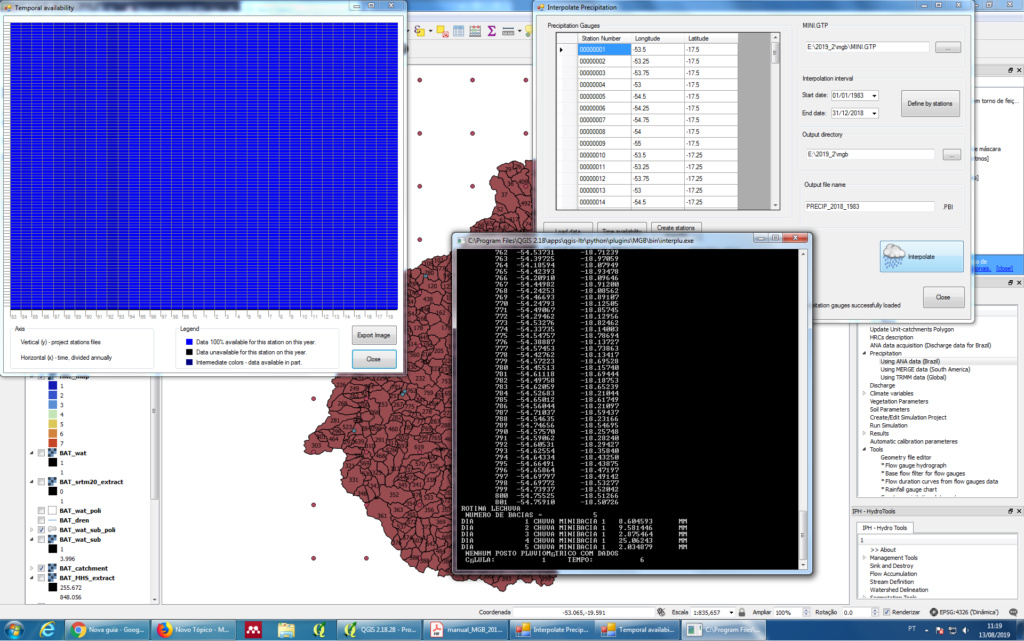Click the blue 100% available legend swatch
The height and width of the screenshot is (641, 1024).
pyautogui.click(x=189, y=342)
